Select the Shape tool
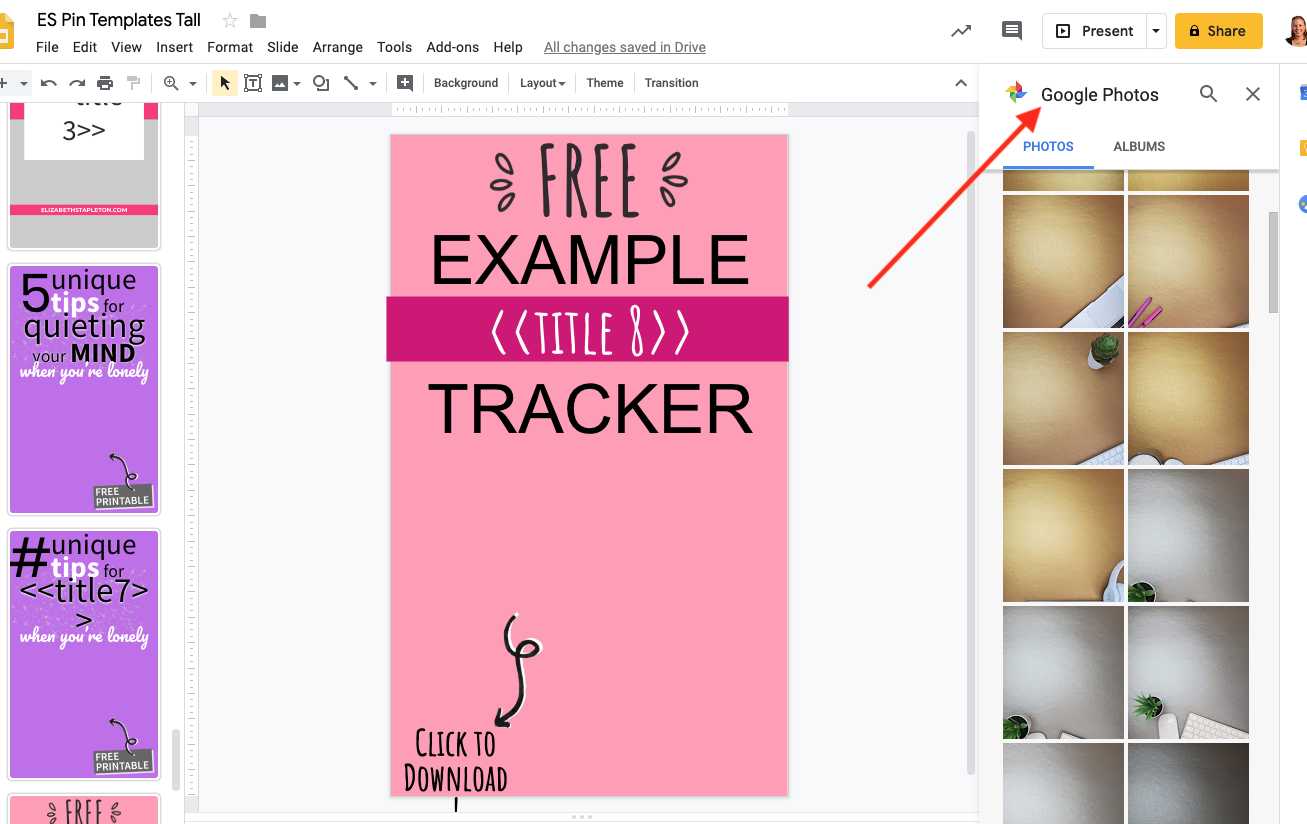This screenshot has width=1307, height=824. [x=321, y=83]
